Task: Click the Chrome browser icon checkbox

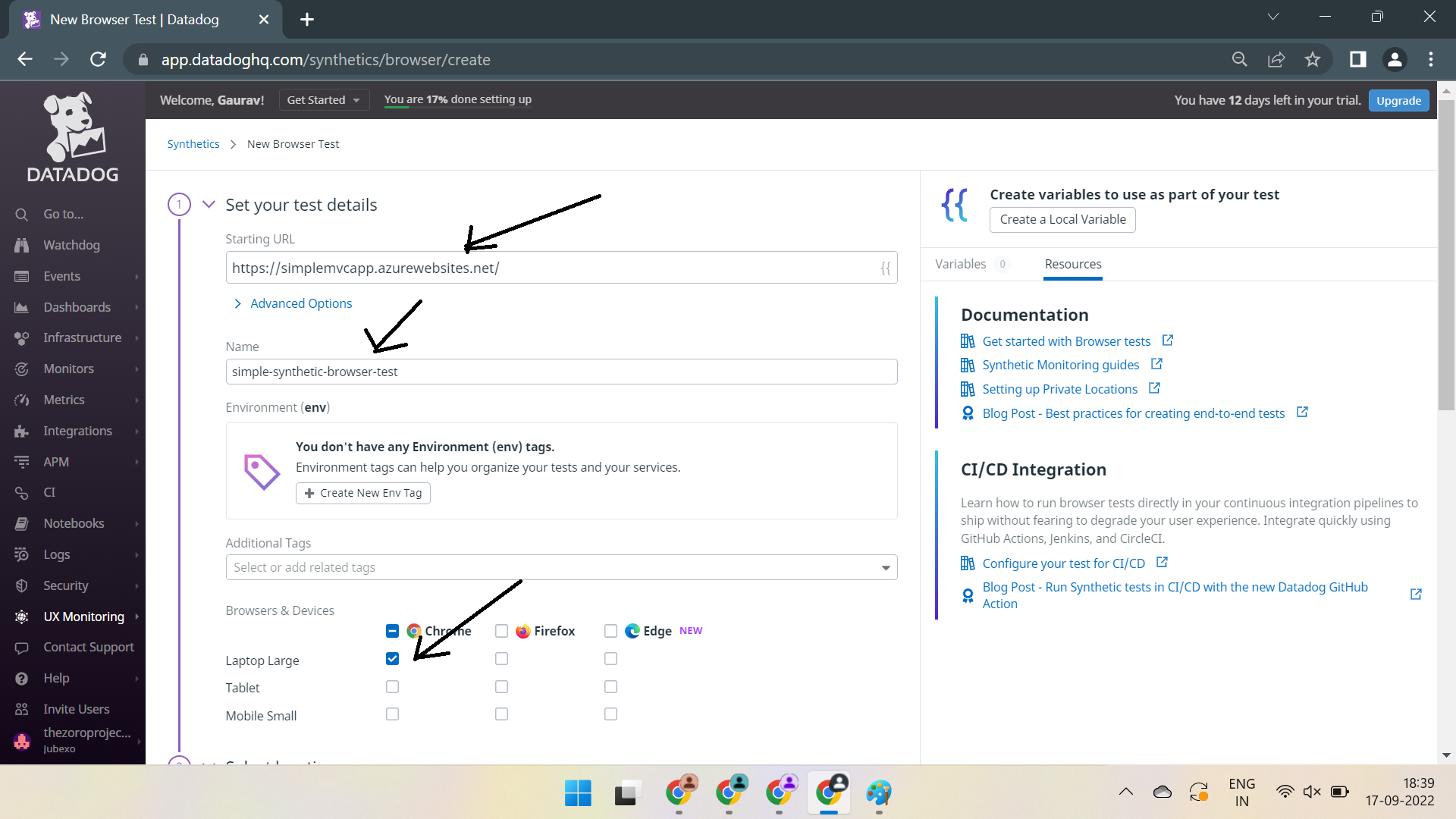Action: [392, 631]
